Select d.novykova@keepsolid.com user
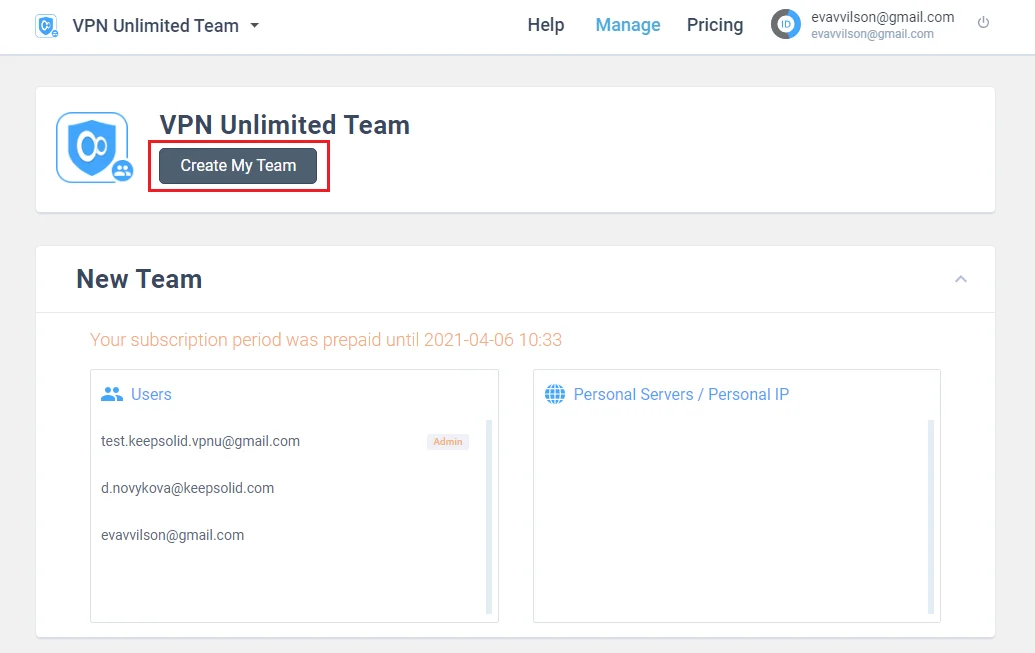 tap(187, 488)
